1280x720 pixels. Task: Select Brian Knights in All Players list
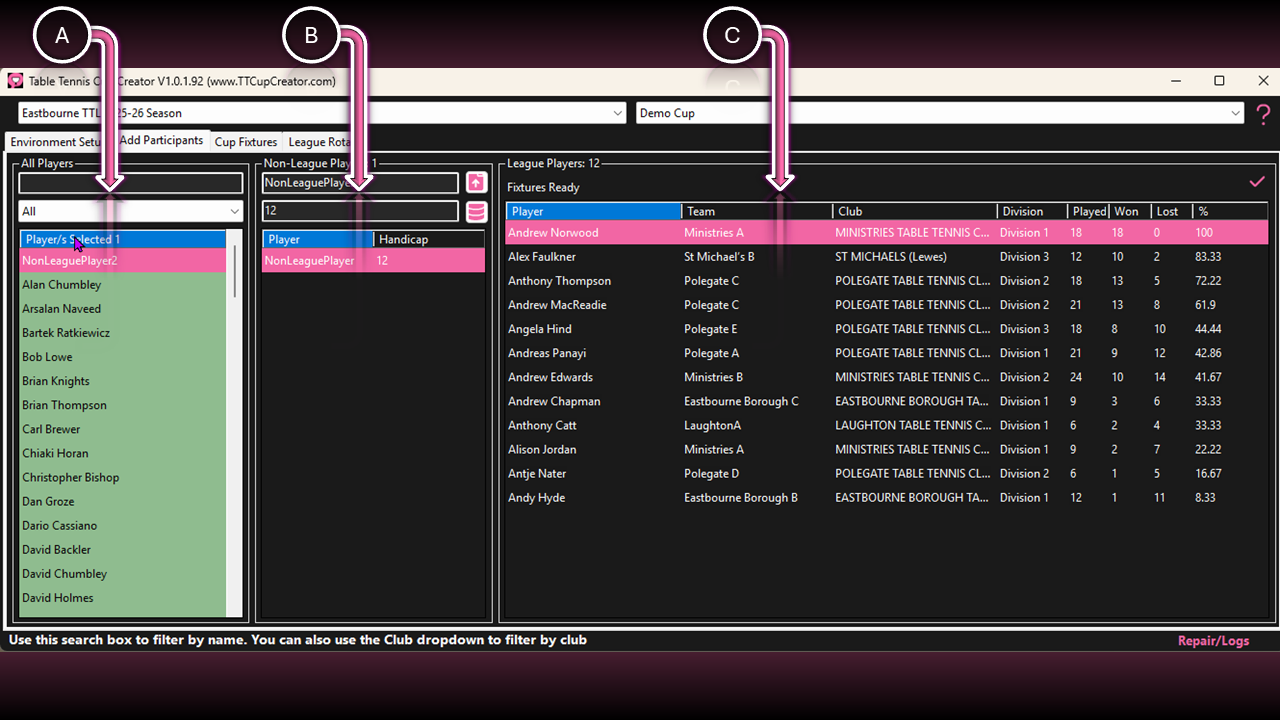pos(123,381)
